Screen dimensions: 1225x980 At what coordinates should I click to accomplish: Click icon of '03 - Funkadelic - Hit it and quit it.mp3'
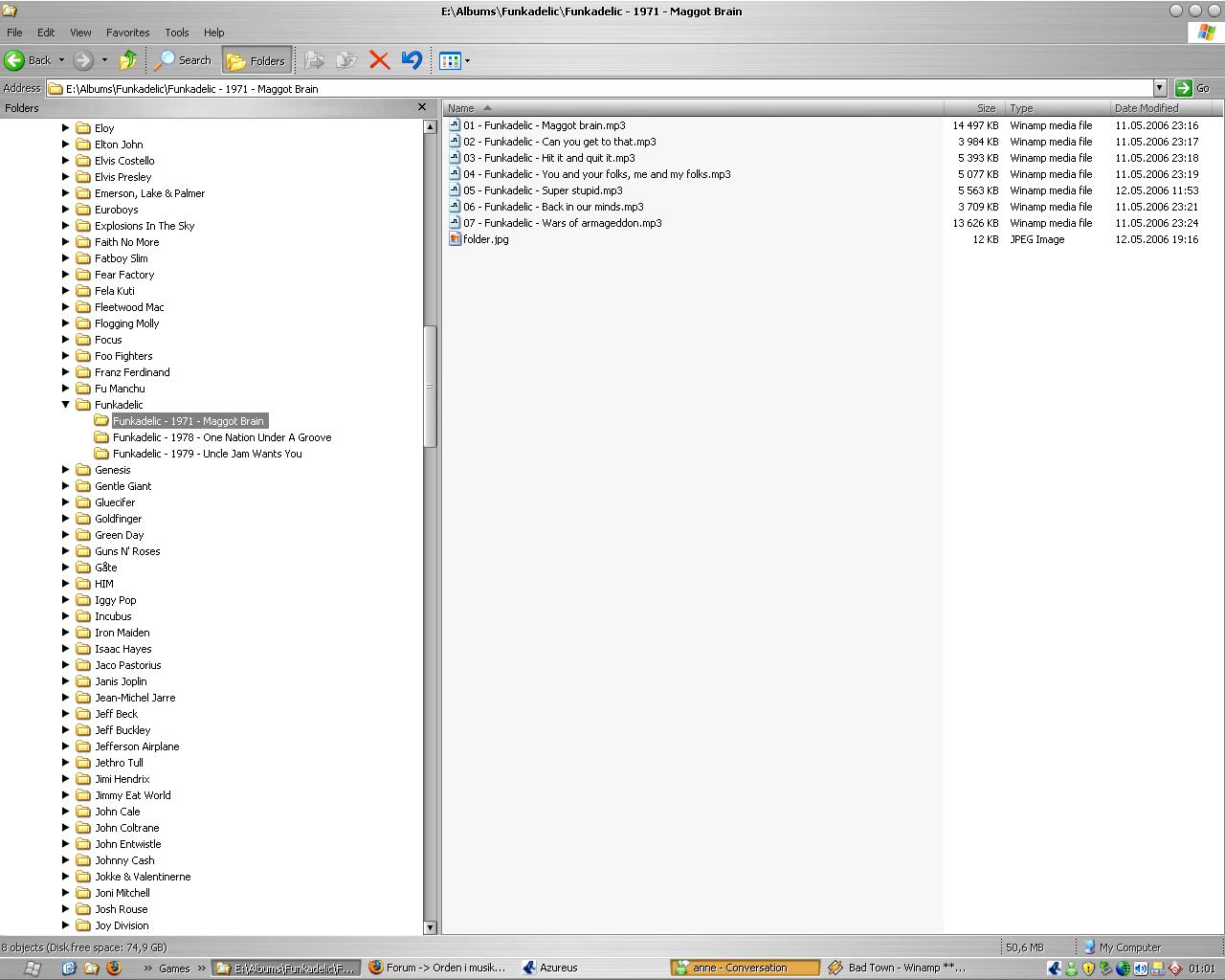(x=455, y=158)
